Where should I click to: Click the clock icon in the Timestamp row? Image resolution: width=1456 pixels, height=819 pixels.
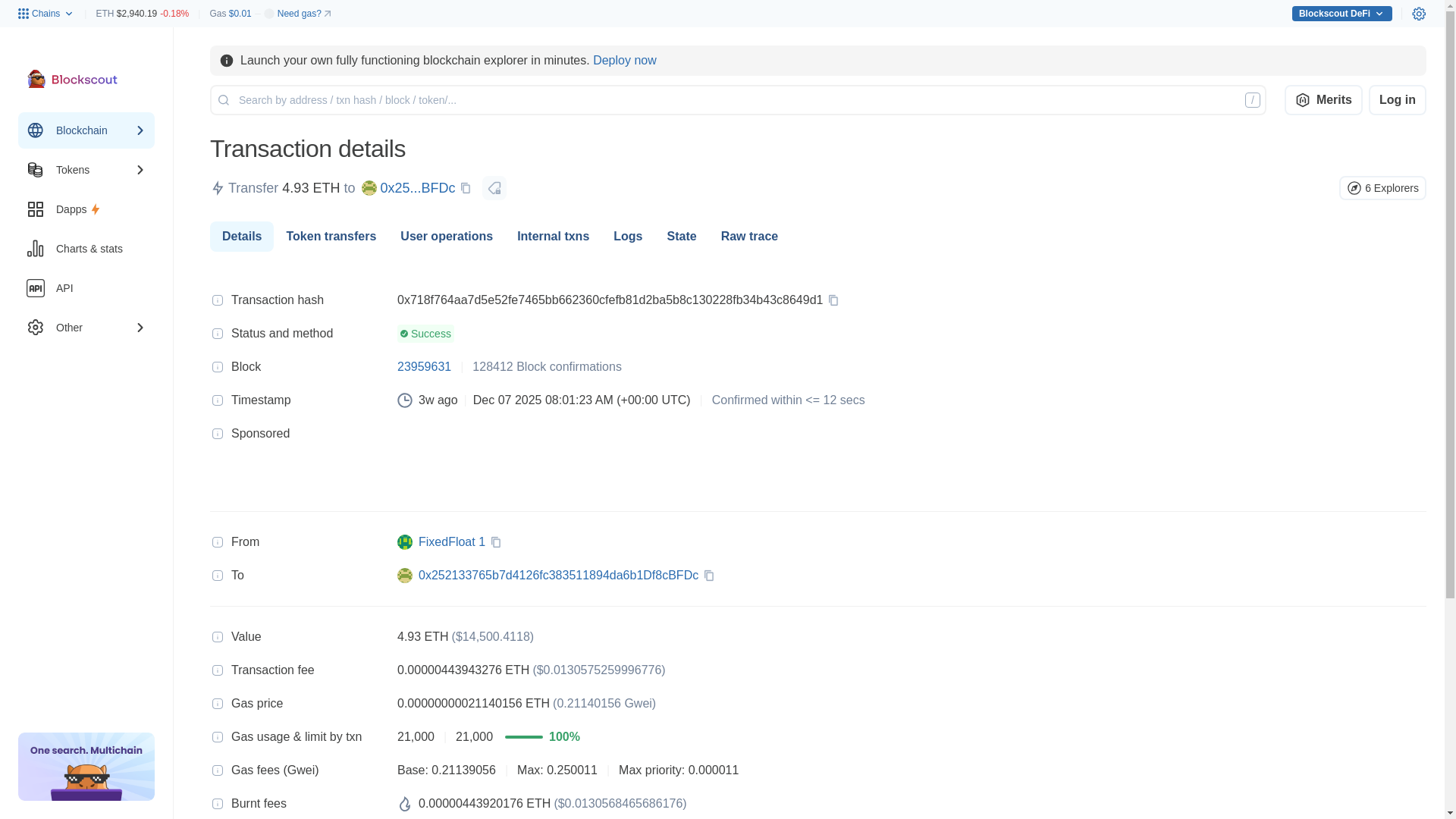coord(405,400)
